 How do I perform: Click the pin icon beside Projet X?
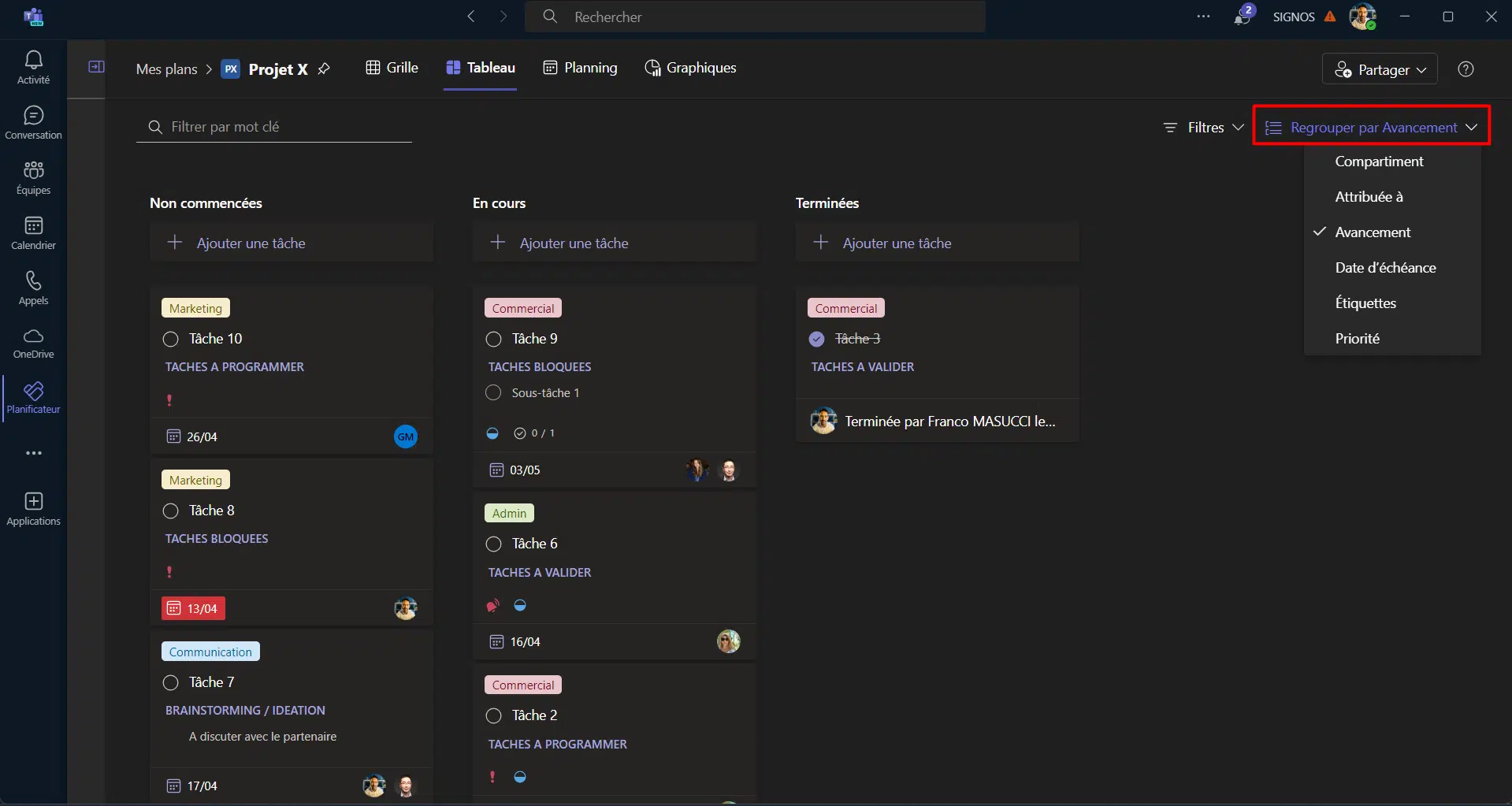click(324, 69)
